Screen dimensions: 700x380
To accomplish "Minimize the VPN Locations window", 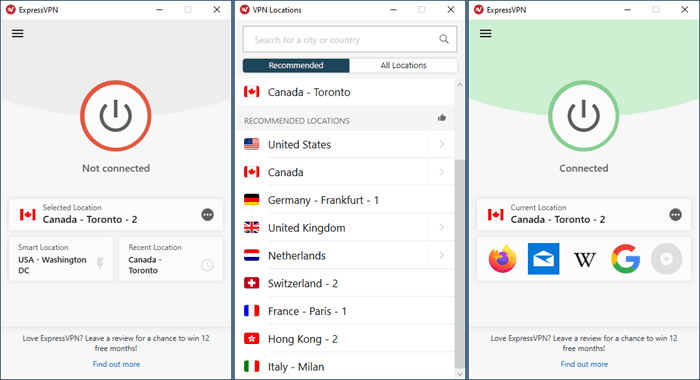I will [x=393, y=9].
